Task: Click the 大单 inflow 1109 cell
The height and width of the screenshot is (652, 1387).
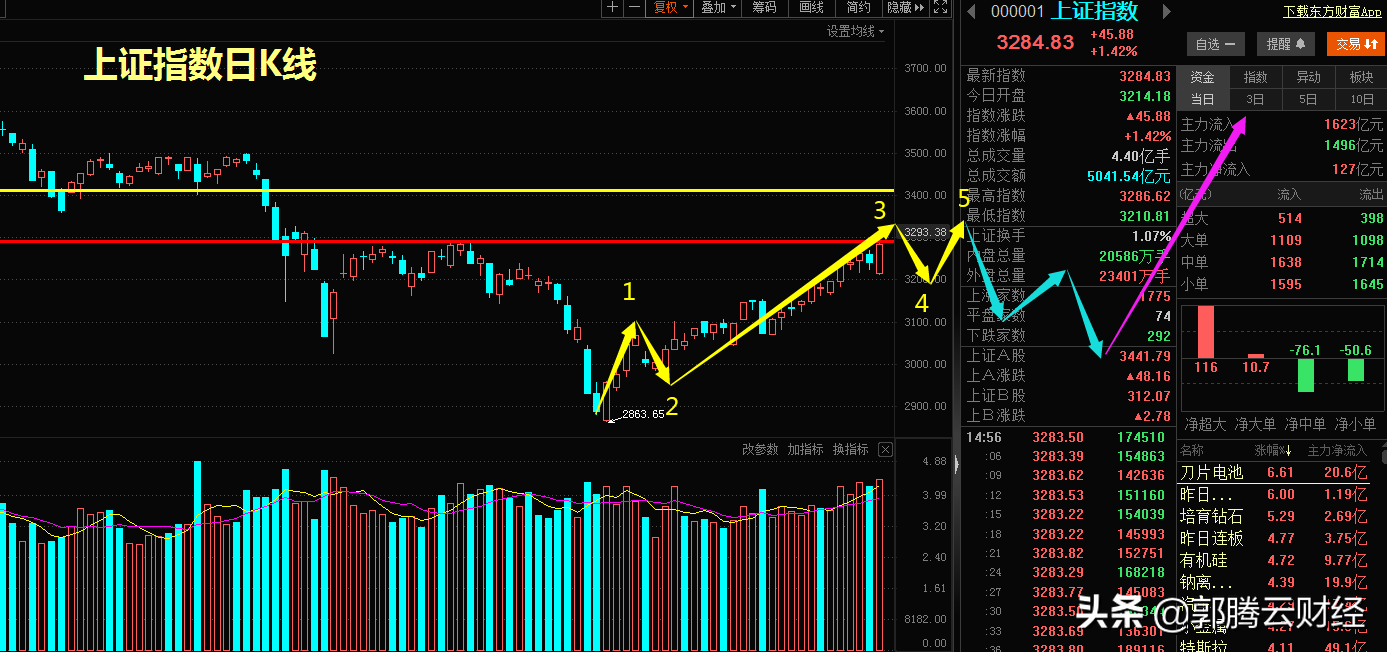Action: [x=1285, y=240]
